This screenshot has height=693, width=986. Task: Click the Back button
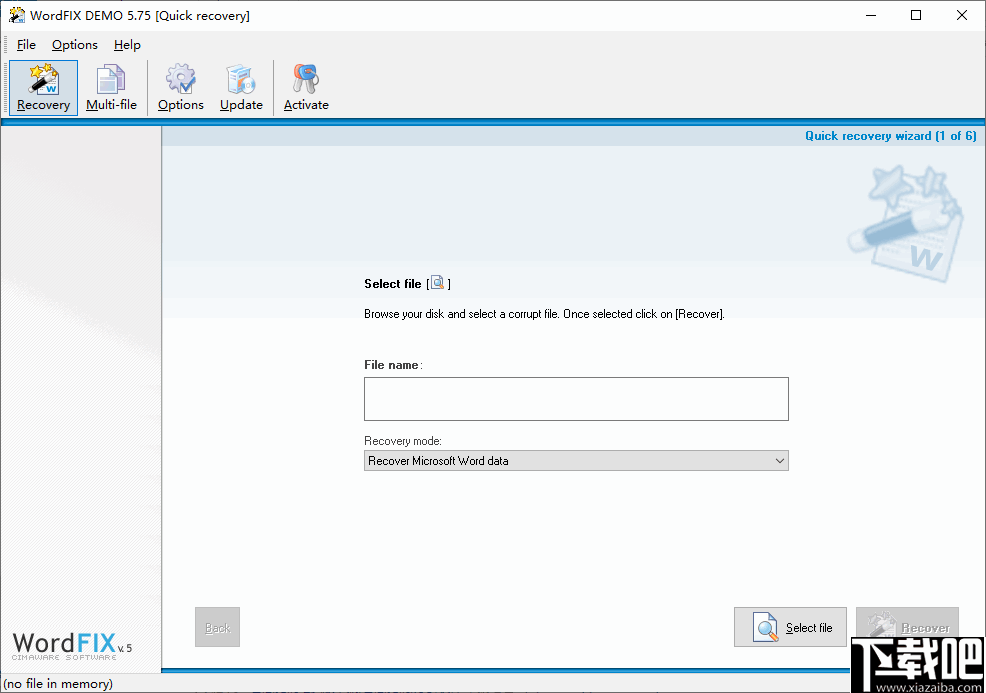[217, 627]
